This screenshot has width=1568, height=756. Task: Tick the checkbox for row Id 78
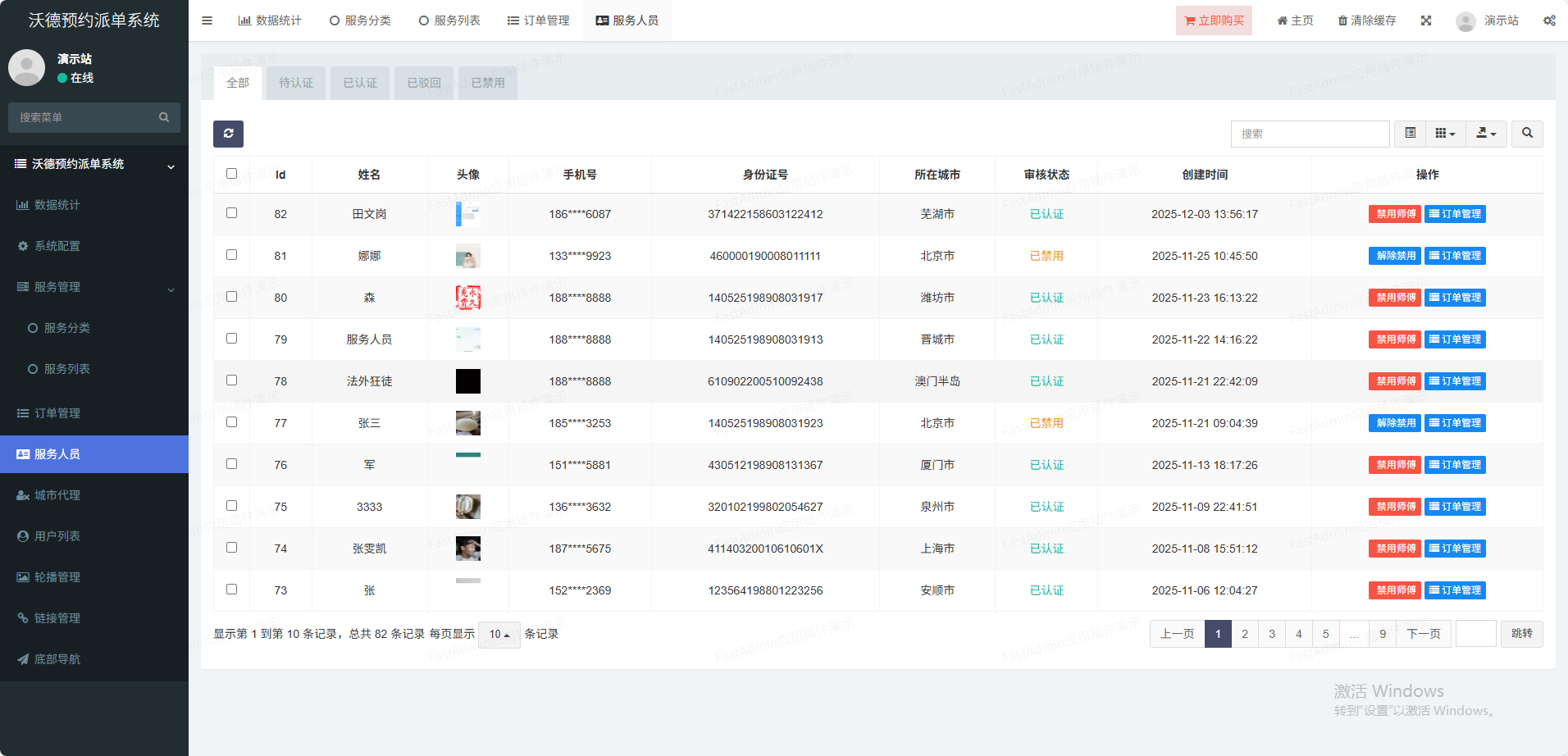pyautogui.click(x=231, y=380)
